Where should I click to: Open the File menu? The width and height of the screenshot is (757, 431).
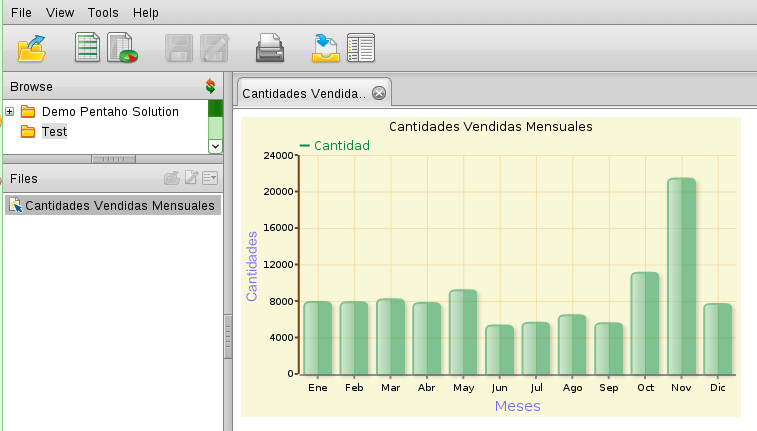21,13
